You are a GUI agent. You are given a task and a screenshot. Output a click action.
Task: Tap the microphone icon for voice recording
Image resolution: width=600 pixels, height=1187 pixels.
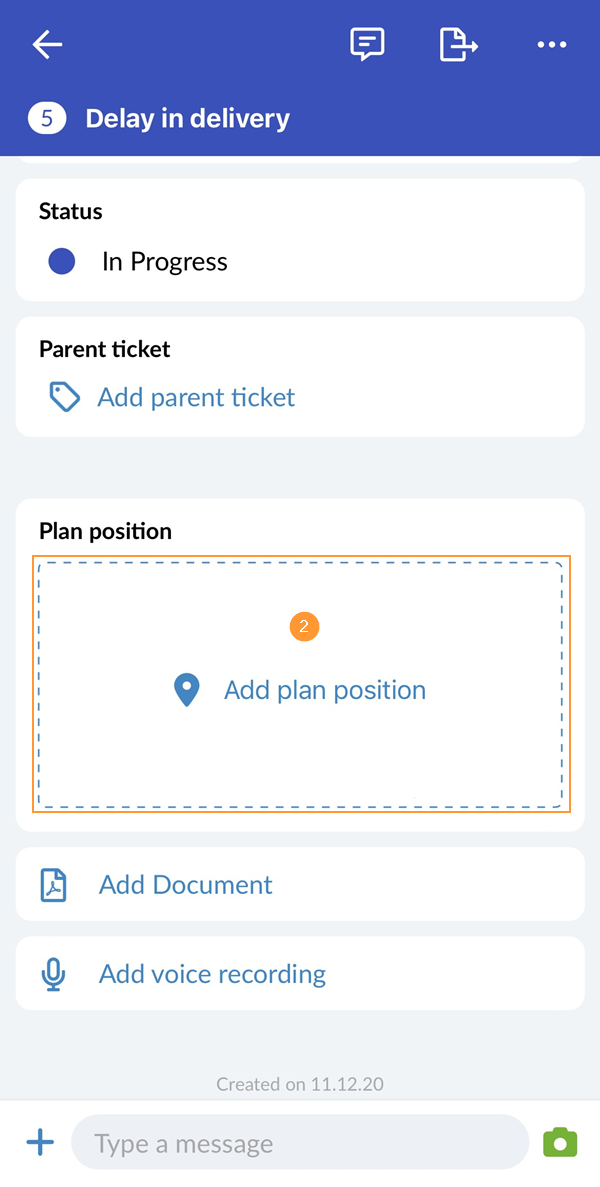click(52, 973)
